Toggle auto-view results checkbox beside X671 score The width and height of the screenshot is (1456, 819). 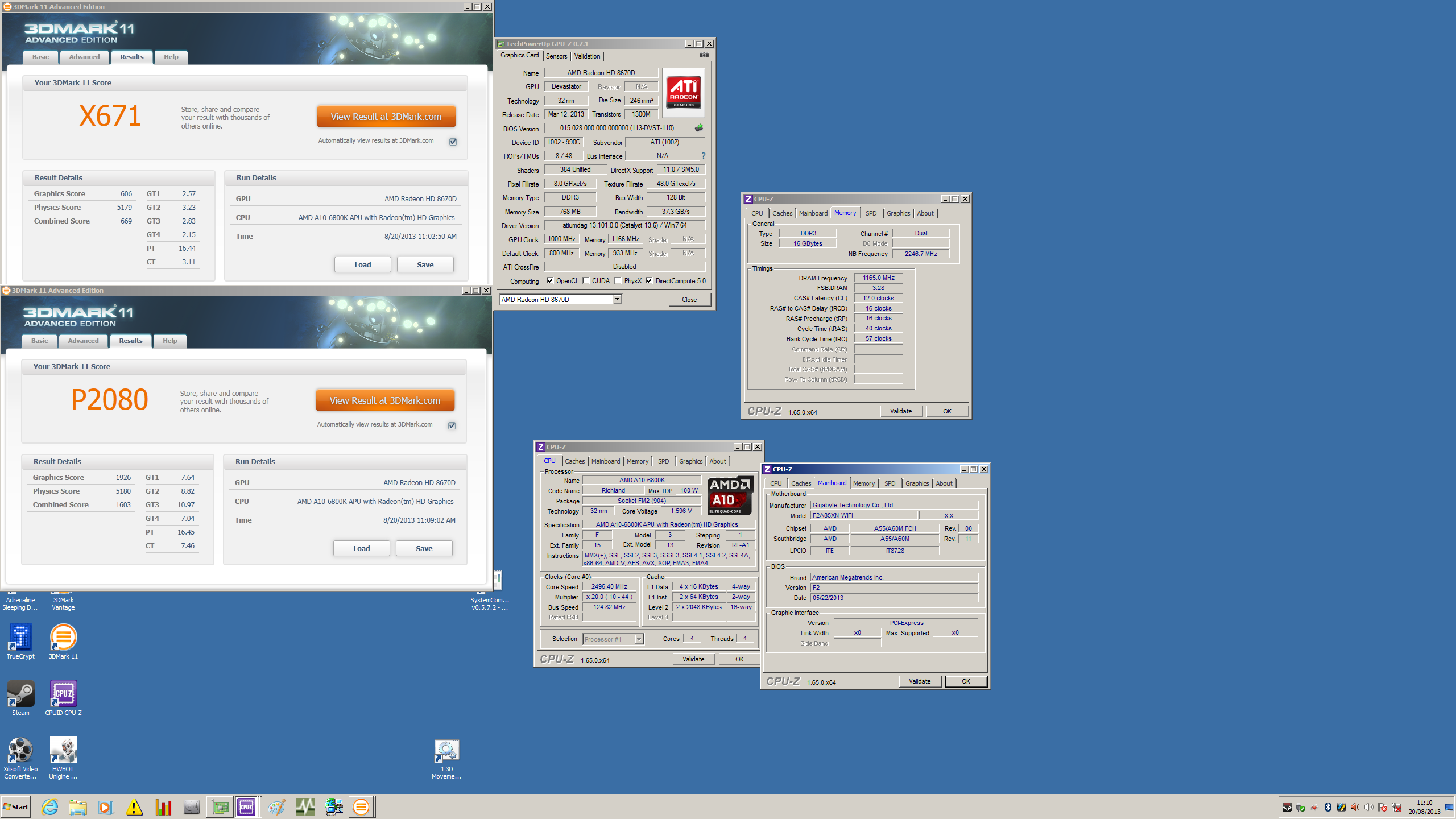pyautogui.click(x=453, y=142)
